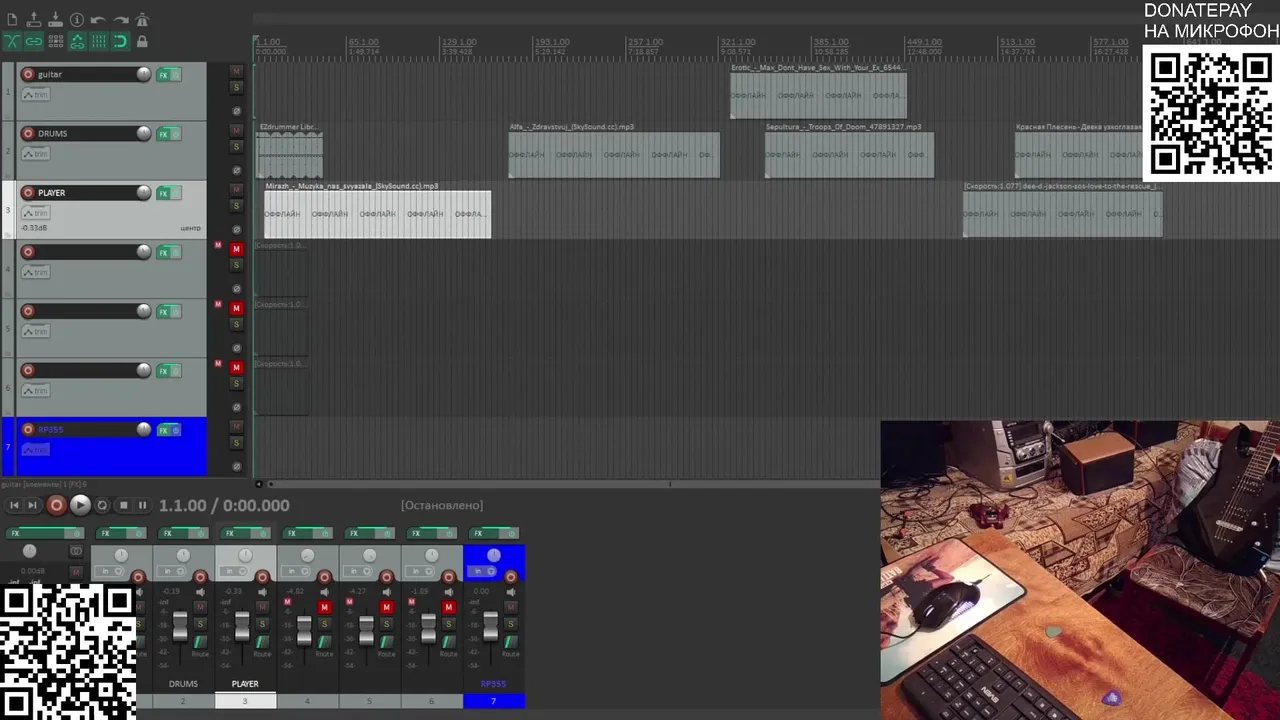Unmute mixer strip 5 red M button
Image resolution: width=1280 pixels, height=720 pixels.
[386, 607]
